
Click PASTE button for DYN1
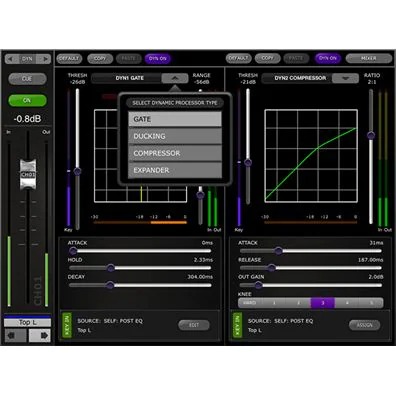point(129,59)
